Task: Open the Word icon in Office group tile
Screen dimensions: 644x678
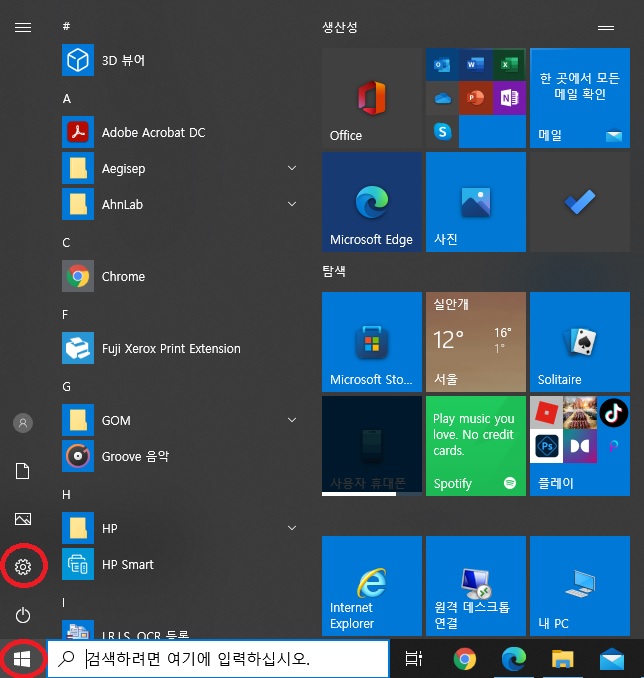Action: coord(475,65)
